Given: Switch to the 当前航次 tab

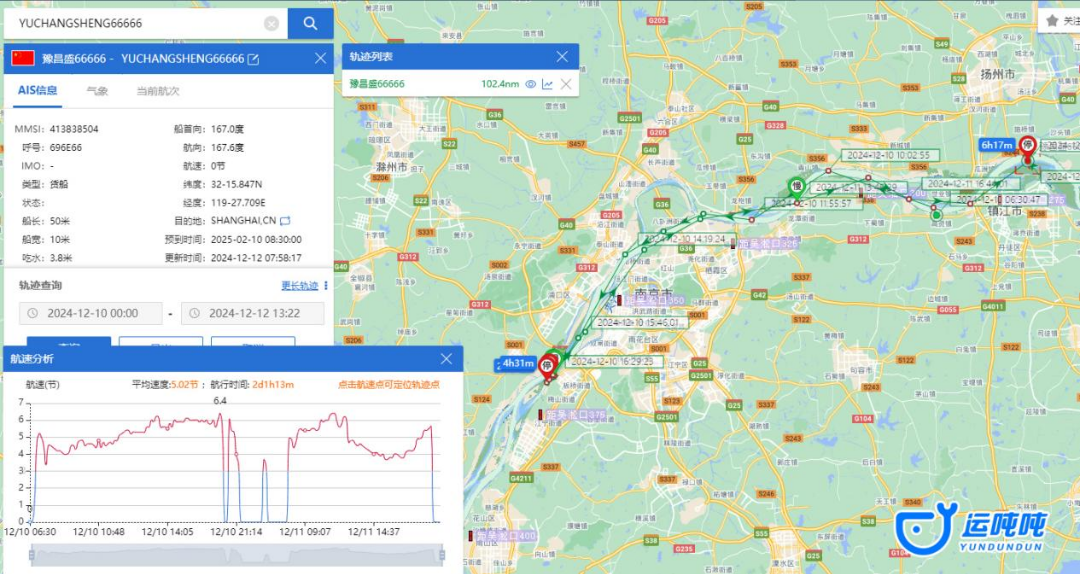Looking at the screenshot, I should point(158,91).
